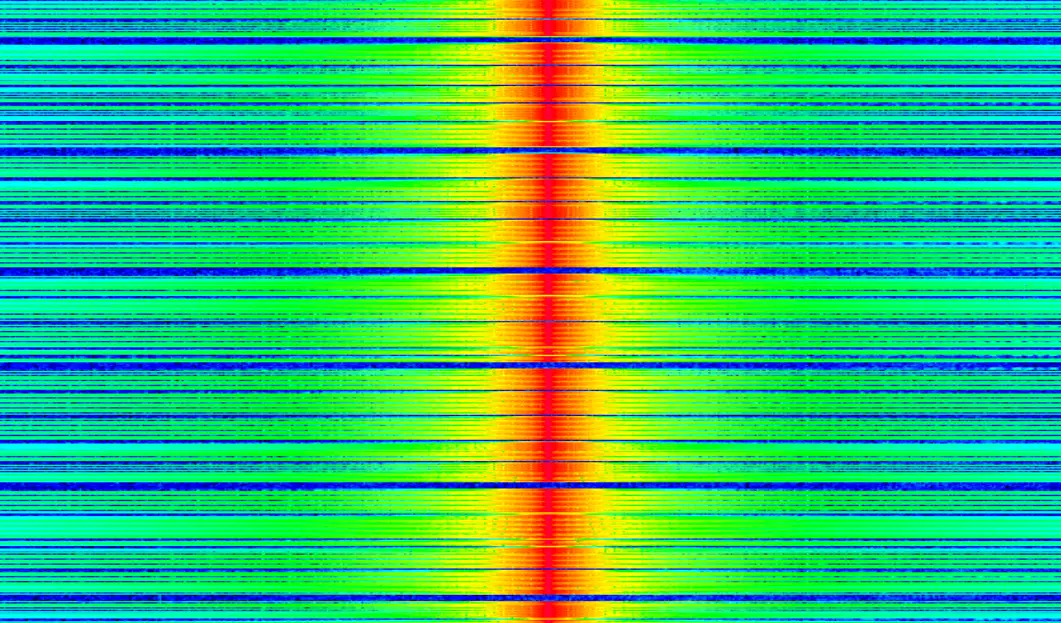This screenshot has height=623, width=1061.
Task: Click red column where fourth thick blue band crosses
Action: point(548,366)
